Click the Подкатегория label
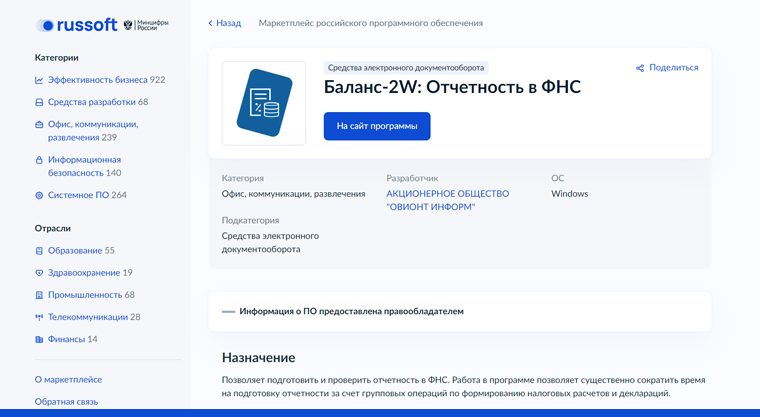The height and width of the screenshot is (417, 760). click(250, 220)
